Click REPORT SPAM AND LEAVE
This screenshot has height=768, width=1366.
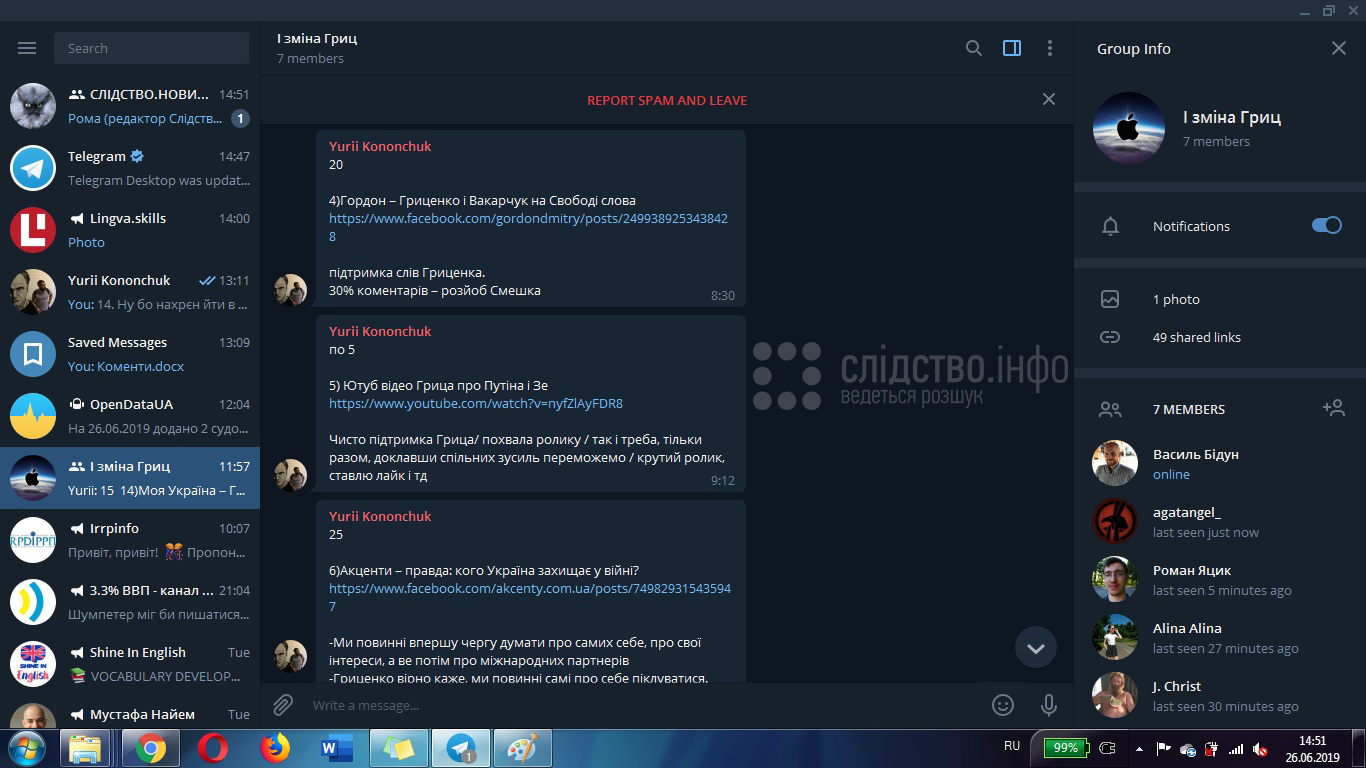tap(667, 100)
